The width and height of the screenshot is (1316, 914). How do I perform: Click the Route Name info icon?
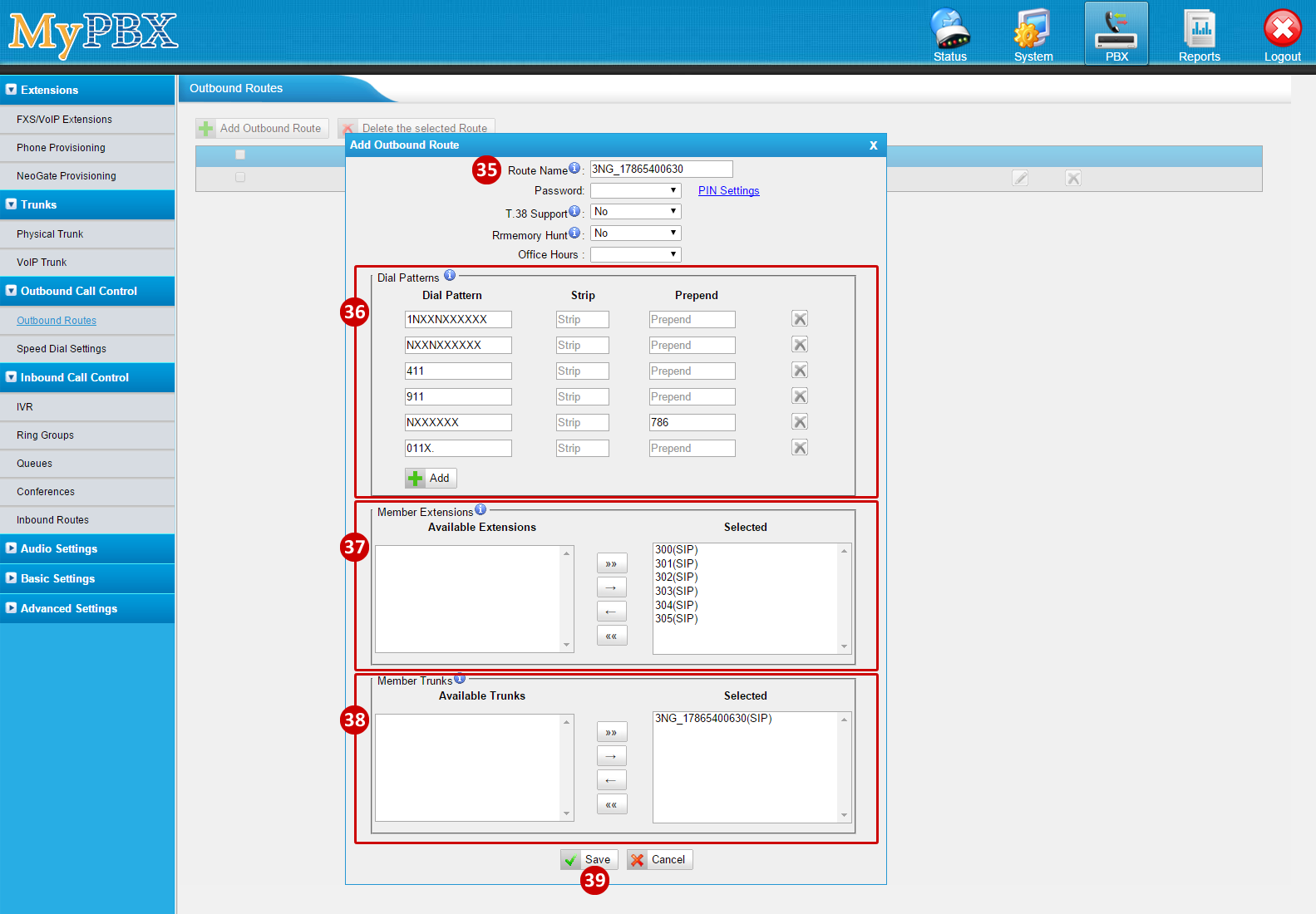[x=574, y=168]
